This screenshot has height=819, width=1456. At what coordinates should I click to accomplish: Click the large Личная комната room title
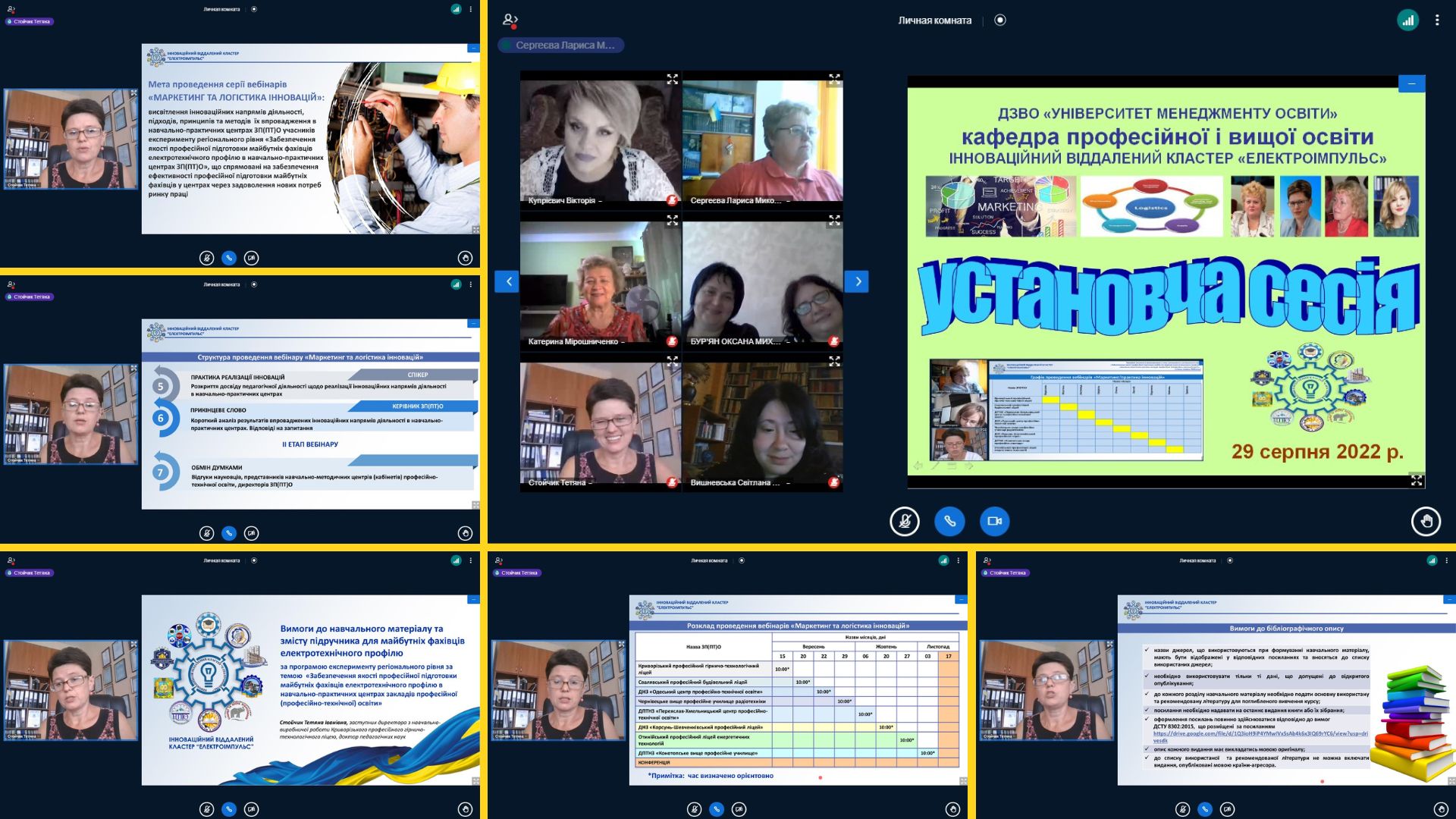pyautogui.click(x=934, y=20)
